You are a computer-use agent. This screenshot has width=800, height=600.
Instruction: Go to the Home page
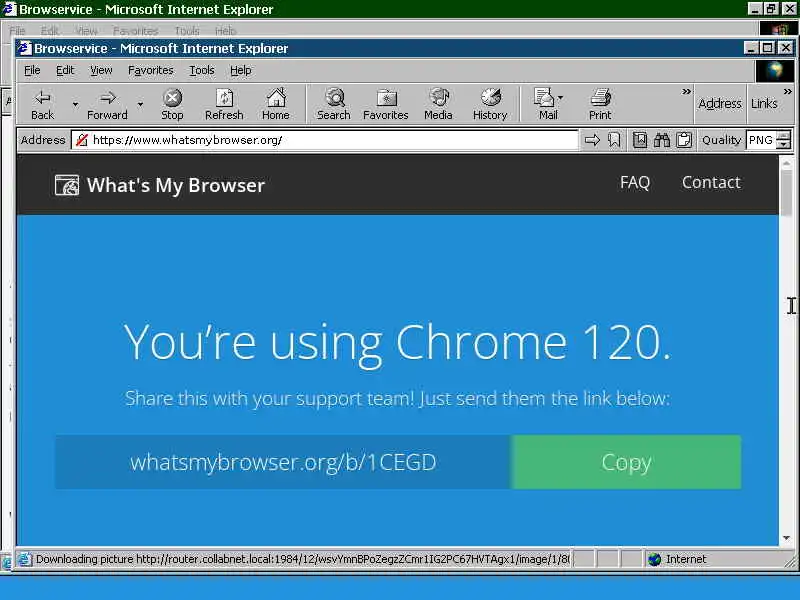(x=276, y=105)
